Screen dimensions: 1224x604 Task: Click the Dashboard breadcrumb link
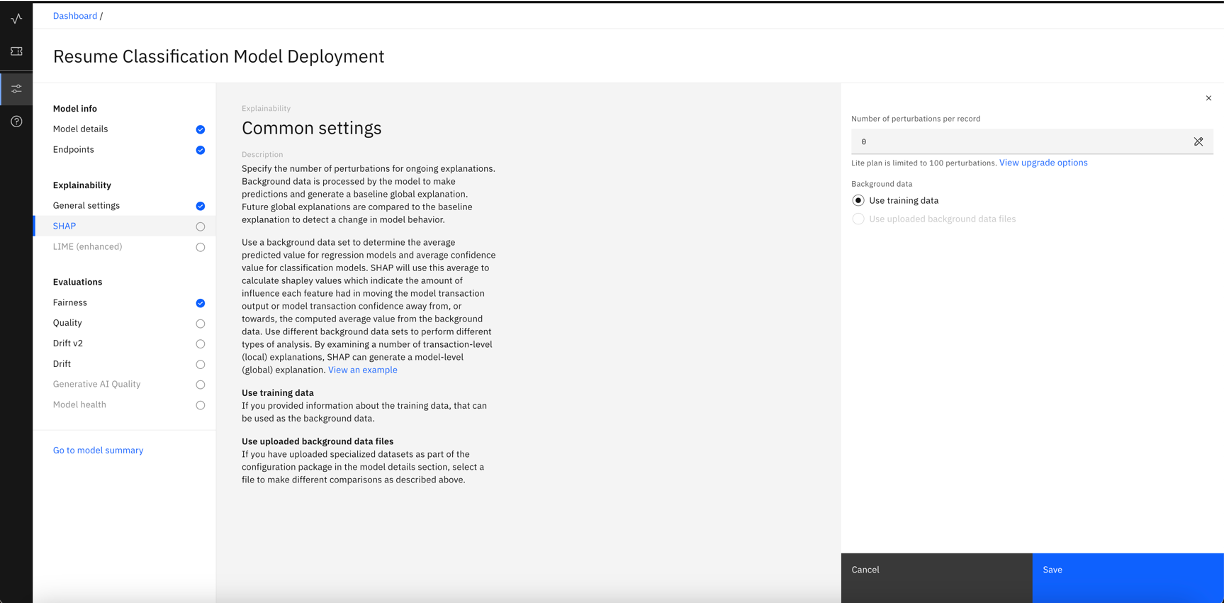(x=75, y=16)
